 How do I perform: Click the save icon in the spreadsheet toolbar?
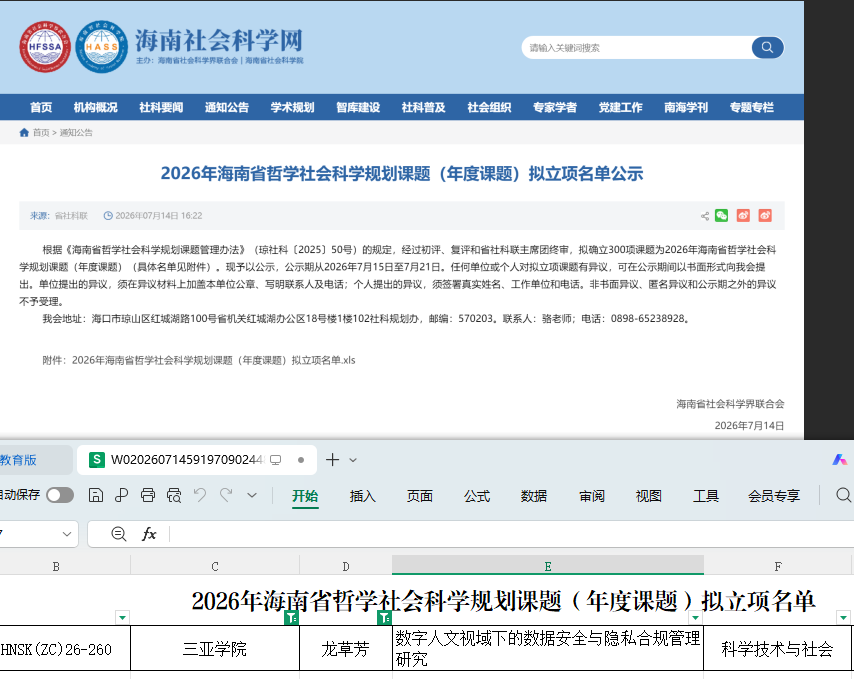tap(96, 495)
